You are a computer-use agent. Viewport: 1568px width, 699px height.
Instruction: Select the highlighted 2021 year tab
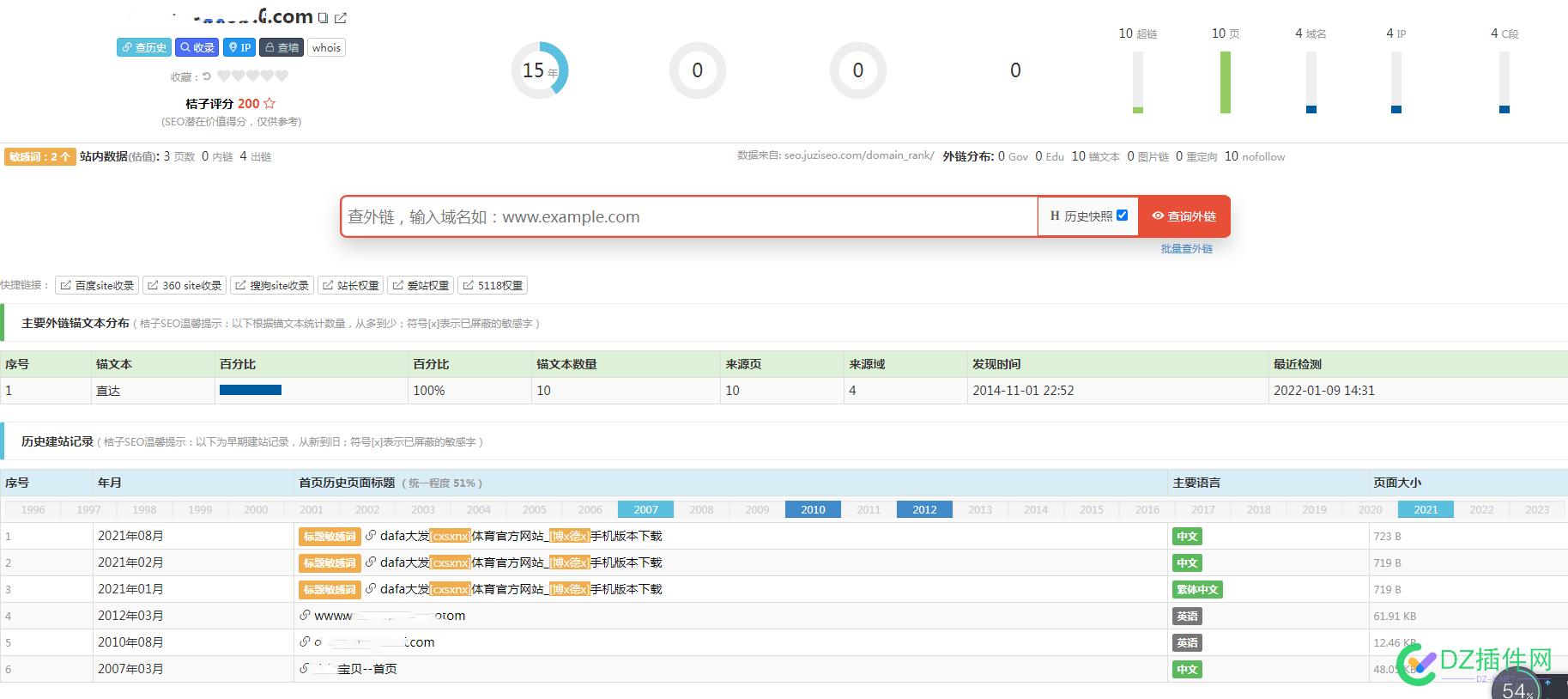point(1426,509)
